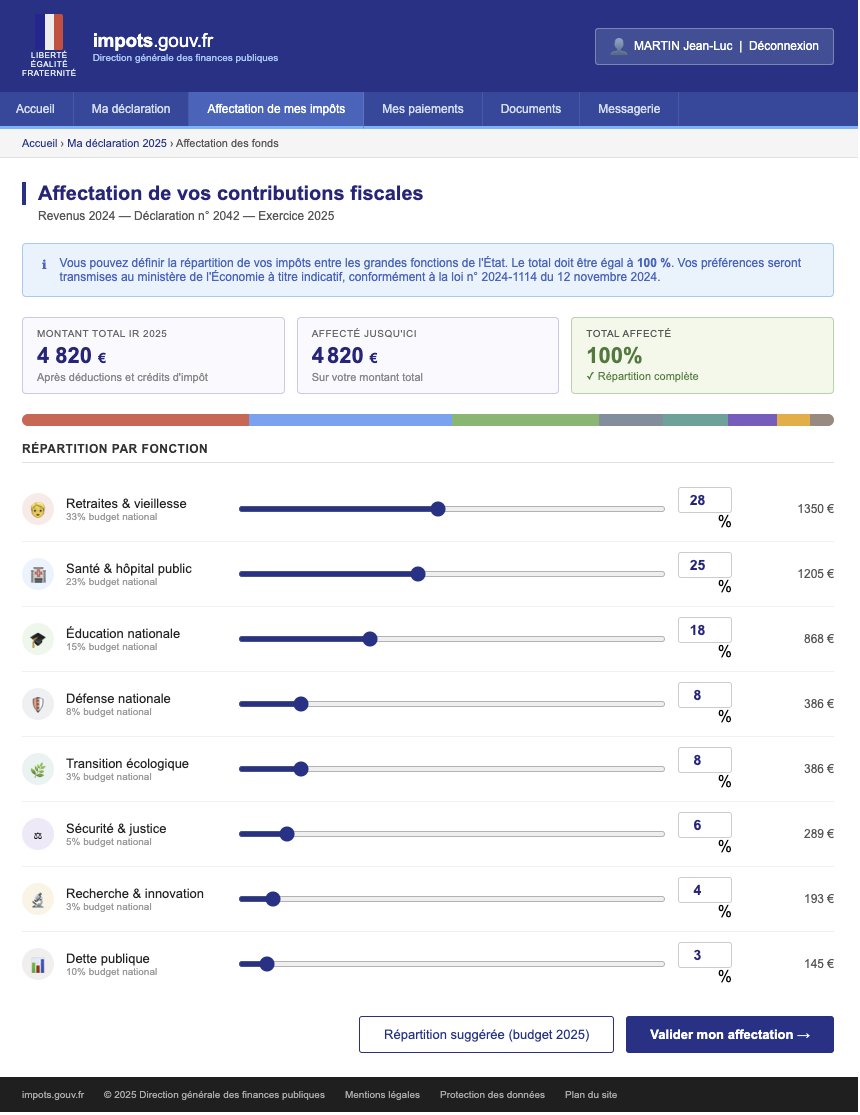Click the '10% budget national' text
This screenshot has width=860, height=1115.
[112, 972]
